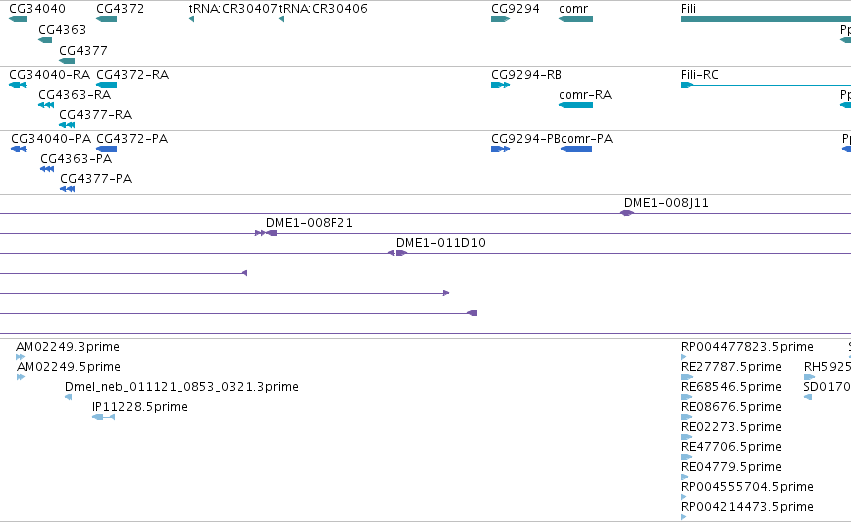This screenshot has width=851, height=522.
Task: Click the RE27787.5prime label text
Action: [x=731, y=366]
